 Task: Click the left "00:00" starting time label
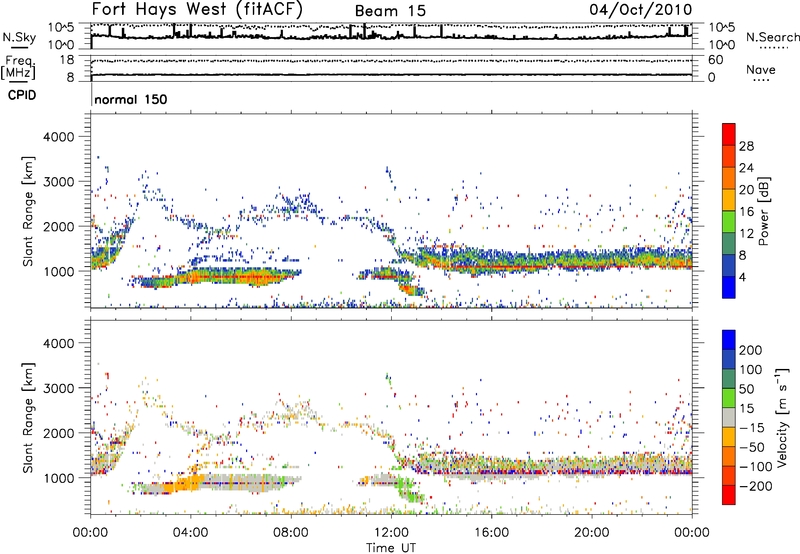[x=90, y=533]
